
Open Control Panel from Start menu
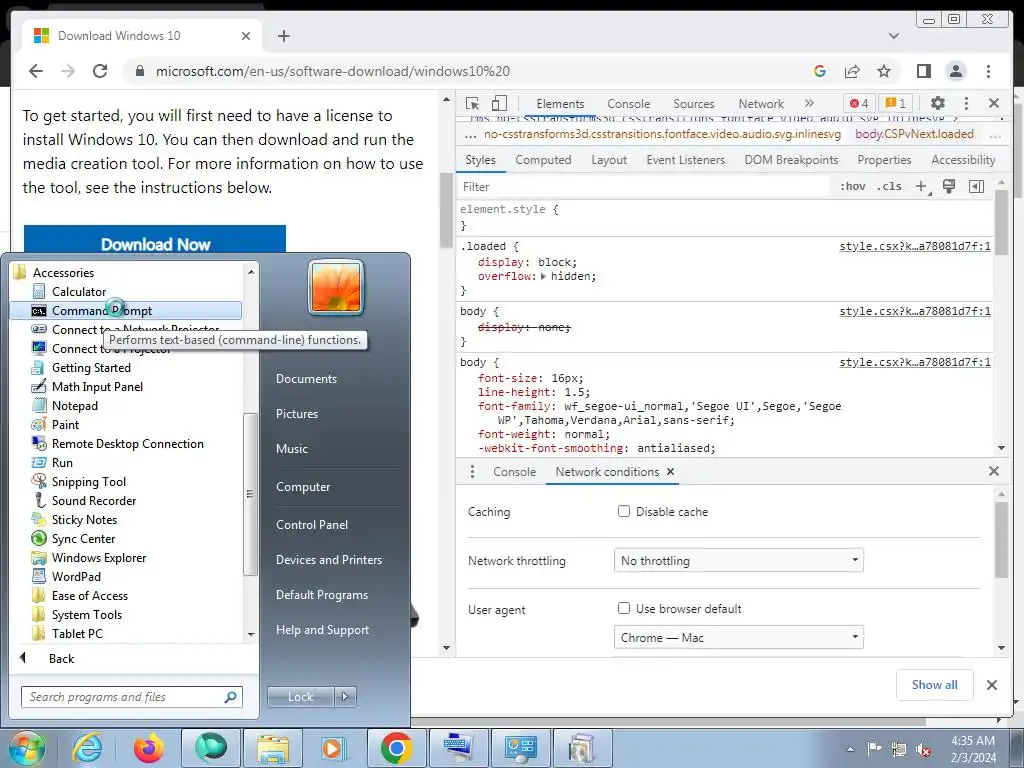click(312, 524)
